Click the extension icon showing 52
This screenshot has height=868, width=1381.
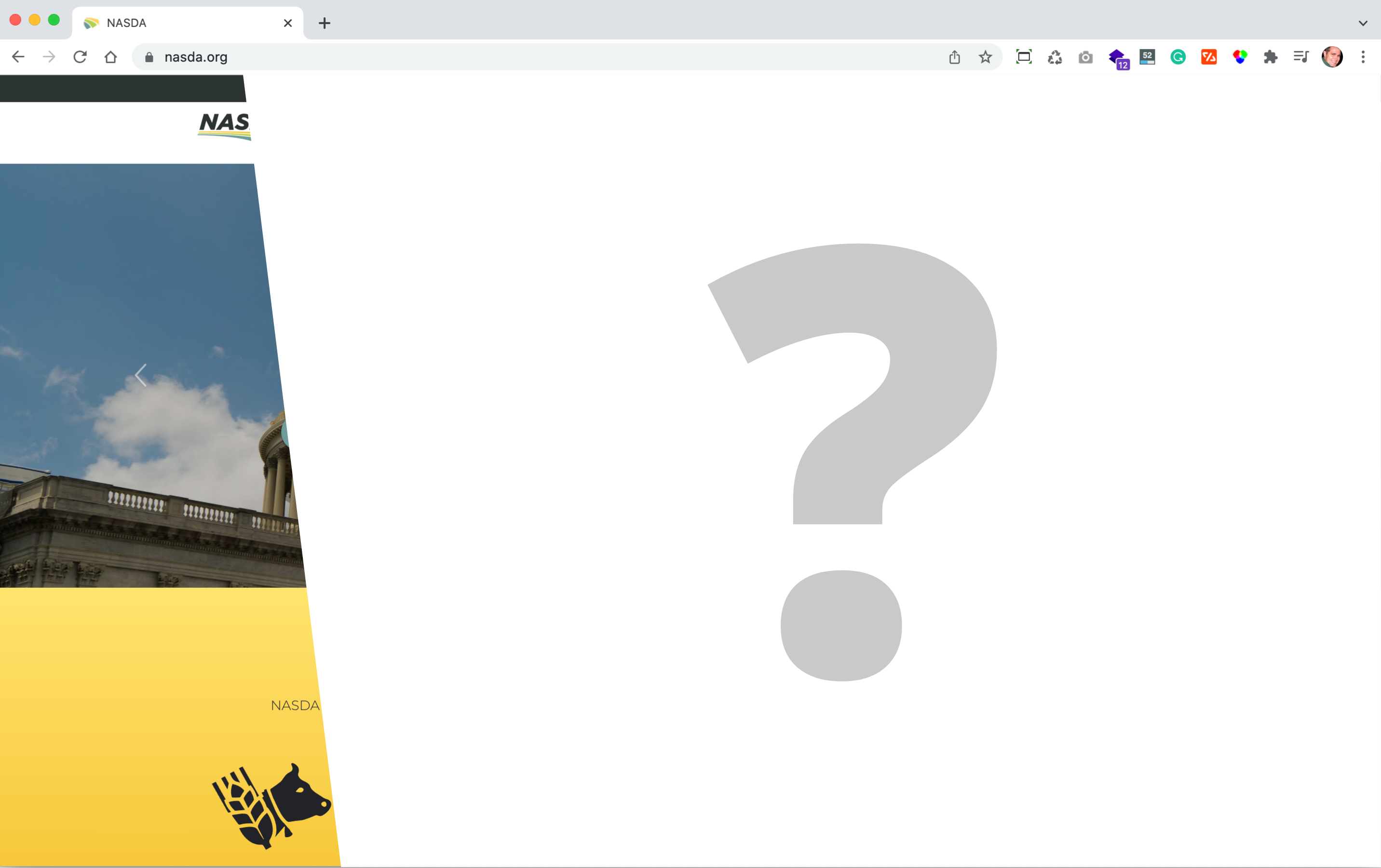click(1147, 57)
